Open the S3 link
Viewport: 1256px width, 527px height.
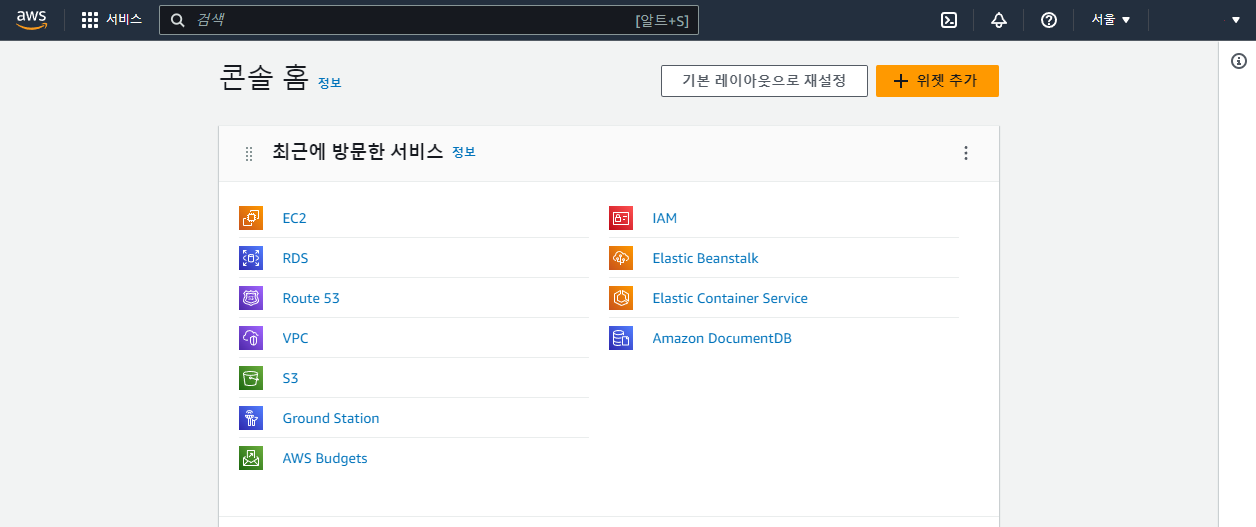tap(291, 378)
